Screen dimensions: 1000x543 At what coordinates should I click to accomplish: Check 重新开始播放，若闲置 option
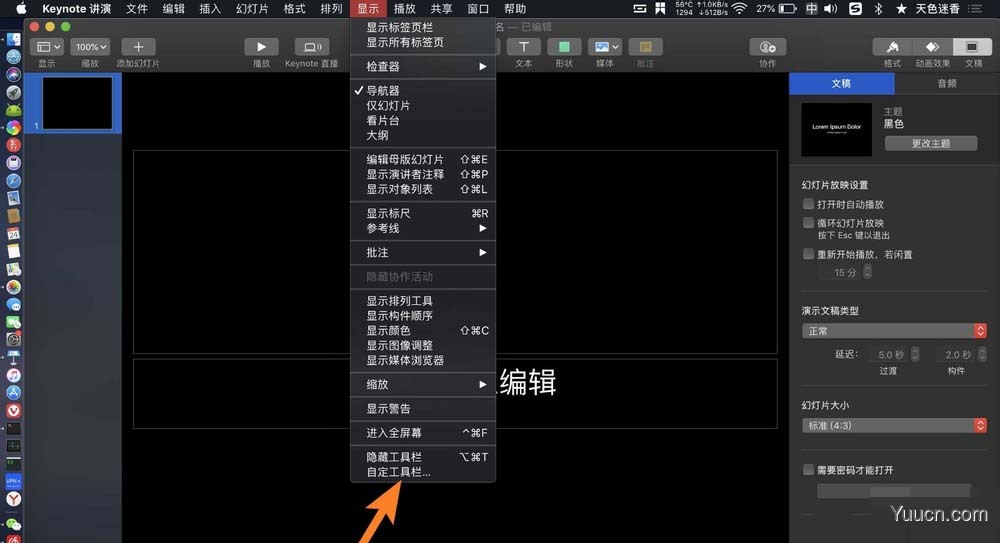coord(808,253)
